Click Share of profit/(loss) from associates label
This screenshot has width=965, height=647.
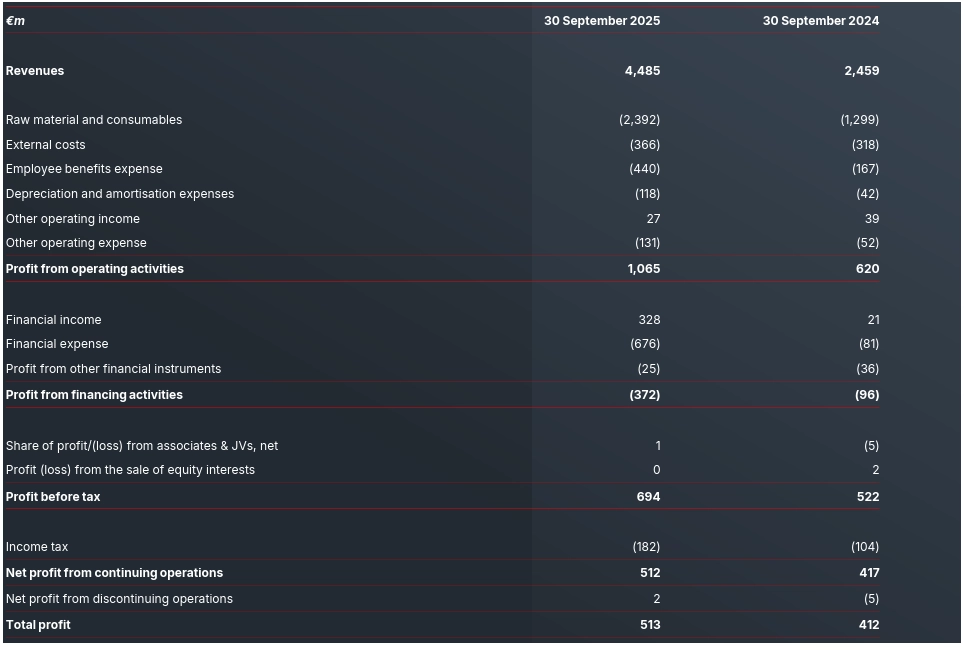click(x=142, y=446)
